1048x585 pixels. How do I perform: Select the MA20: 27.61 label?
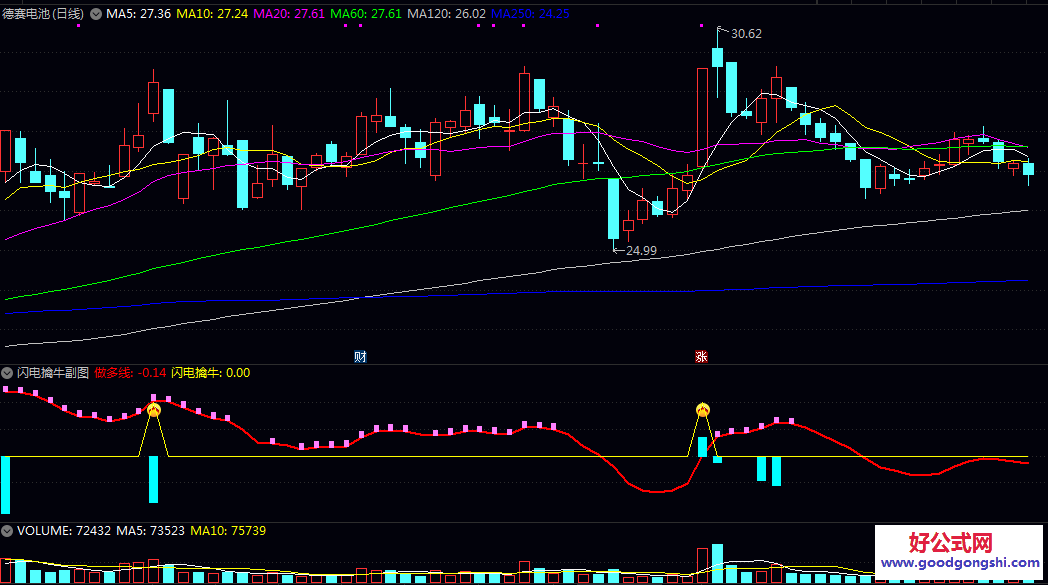coord(289,14)
